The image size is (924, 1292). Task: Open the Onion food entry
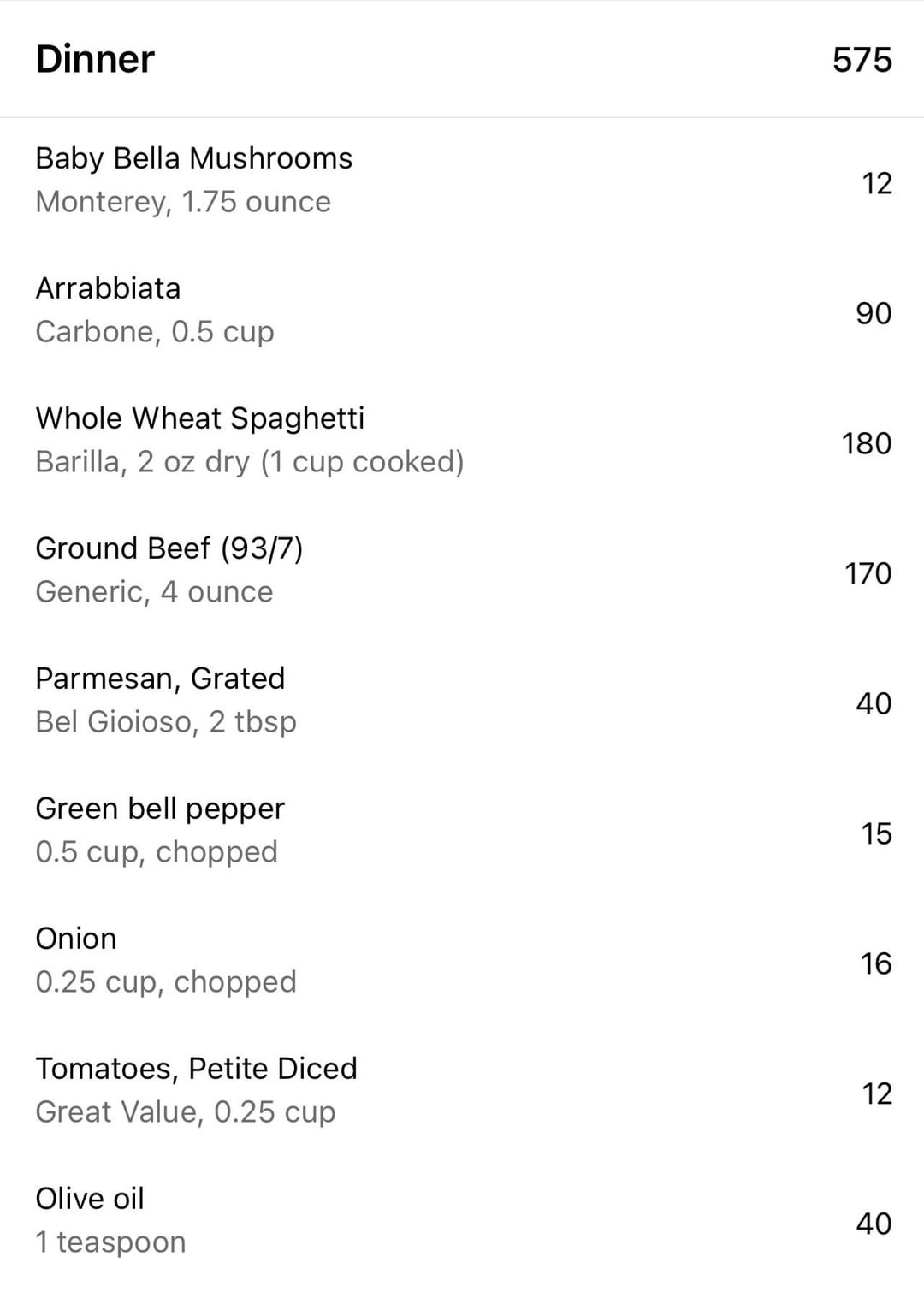pyautogui.click(x=462, y=962)
